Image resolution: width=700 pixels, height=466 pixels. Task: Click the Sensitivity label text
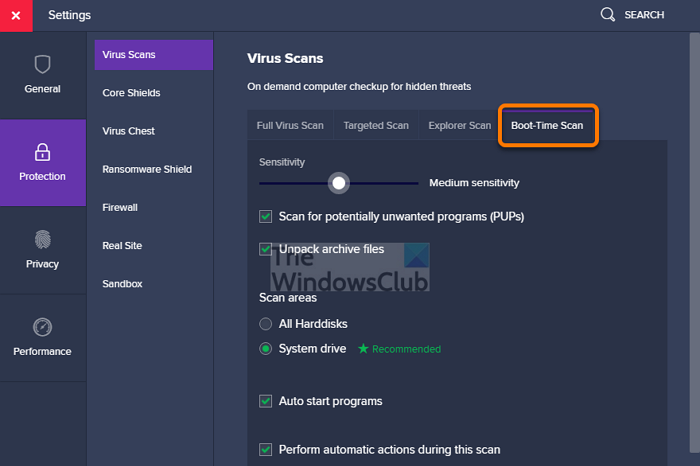pos(282,162)
